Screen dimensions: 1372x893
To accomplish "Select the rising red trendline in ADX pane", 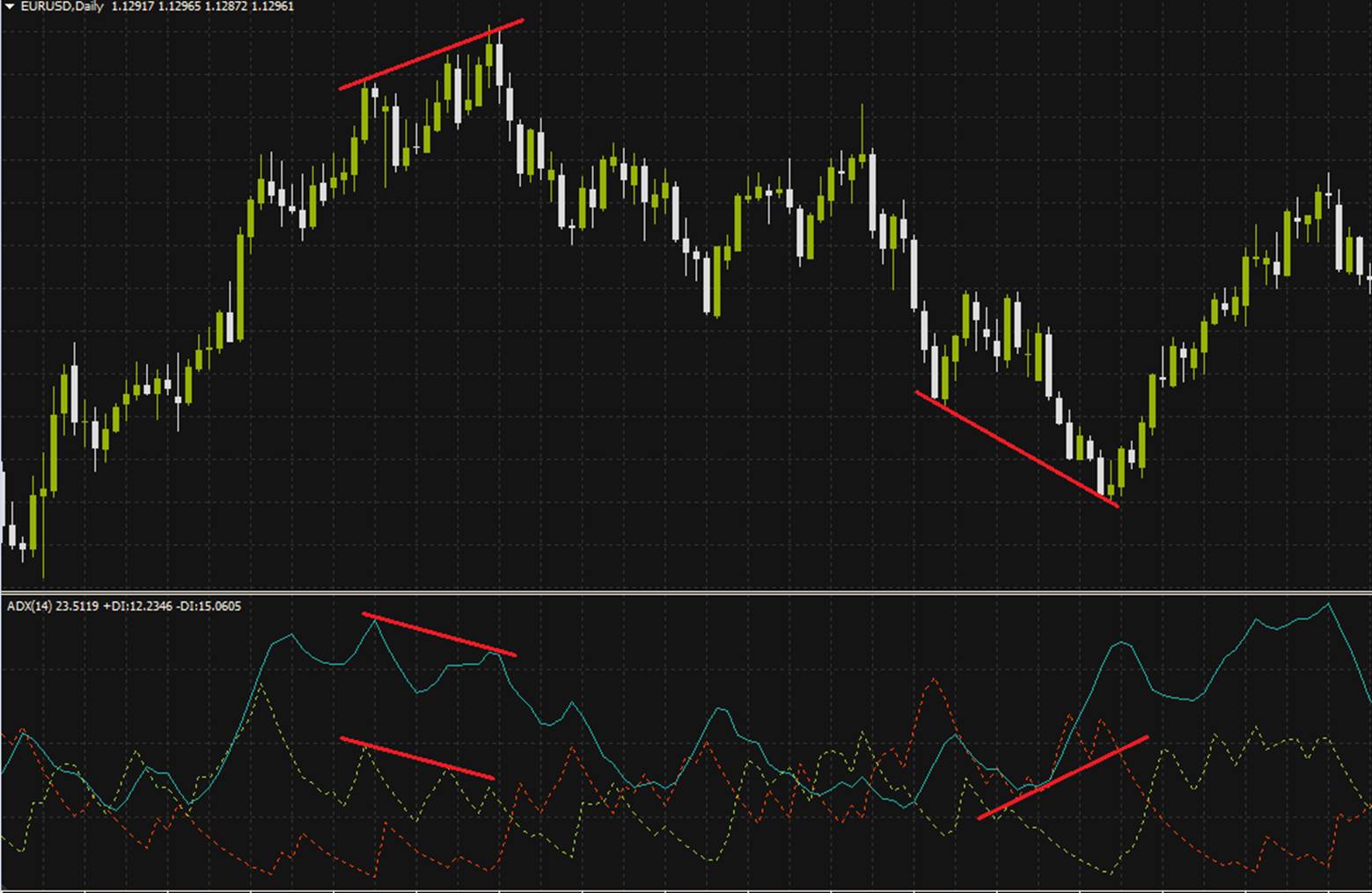I will [1062, 778].
